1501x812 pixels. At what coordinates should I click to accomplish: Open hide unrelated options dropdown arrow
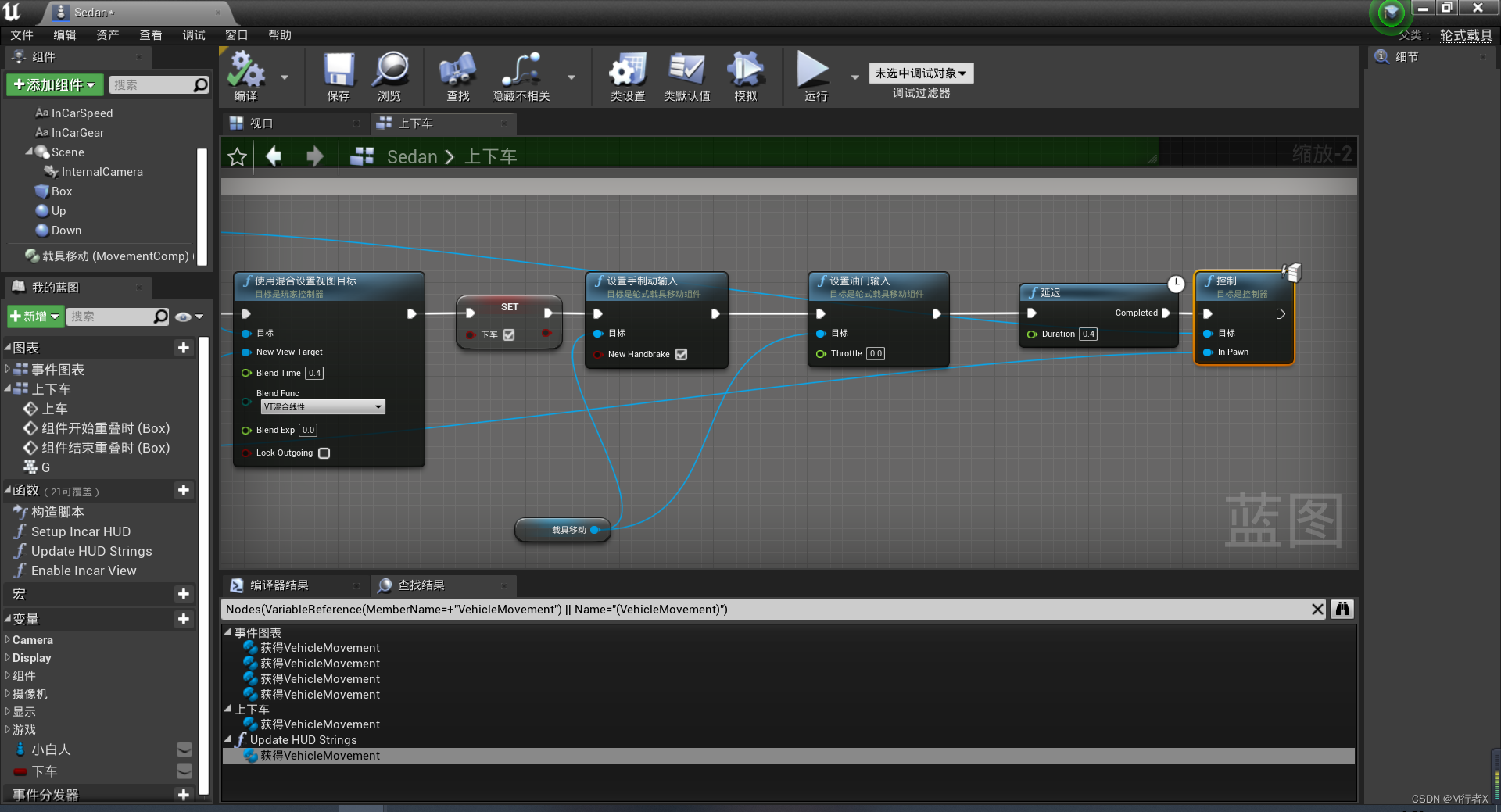point(571,77)
